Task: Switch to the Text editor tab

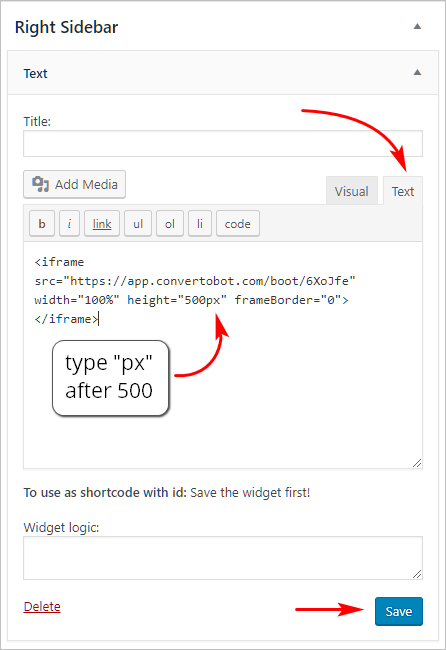Action: 403,191
